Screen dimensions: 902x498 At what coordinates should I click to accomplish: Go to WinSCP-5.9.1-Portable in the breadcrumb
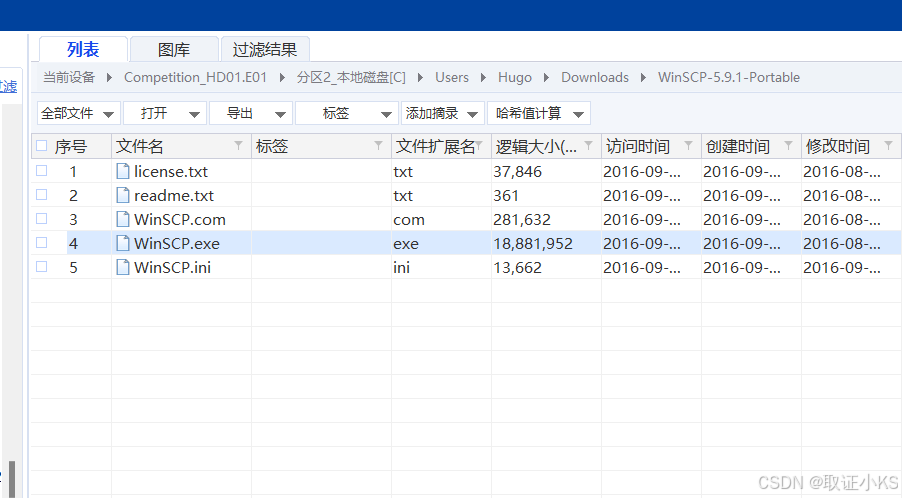(x=729, y=78)
